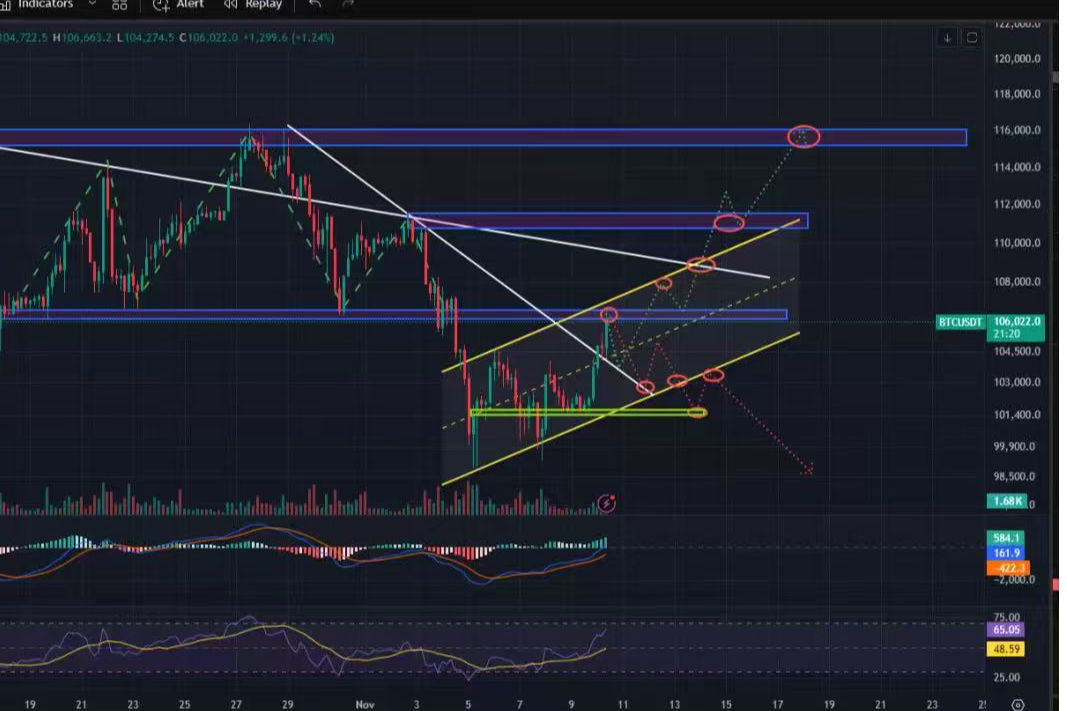The height and width of the screenshot is (711, 1067).
Task: Redo the chart action
Action: pyautogui.click(x=348, y=4)
